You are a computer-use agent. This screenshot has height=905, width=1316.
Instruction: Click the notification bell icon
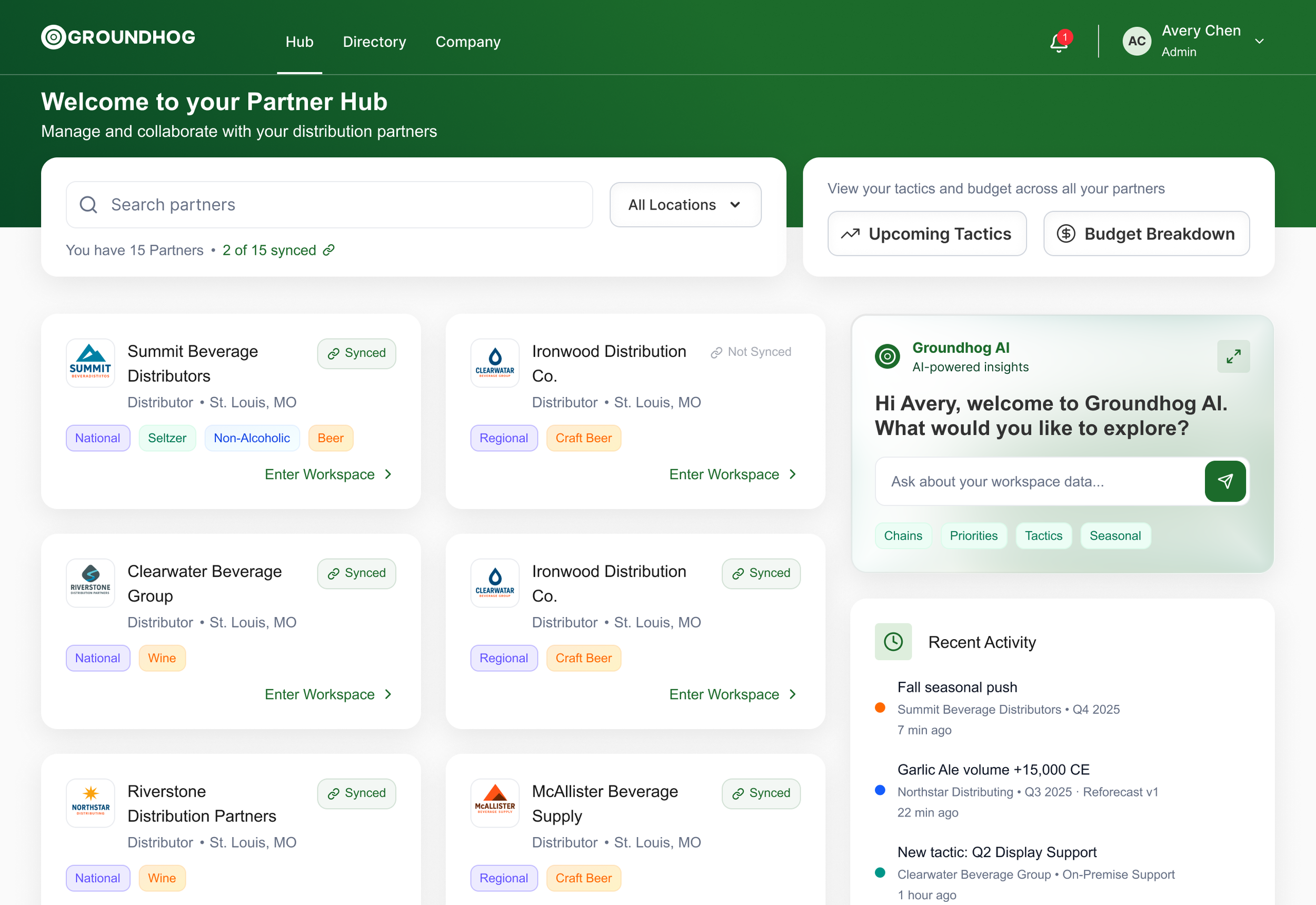(x=1058, y=42)
